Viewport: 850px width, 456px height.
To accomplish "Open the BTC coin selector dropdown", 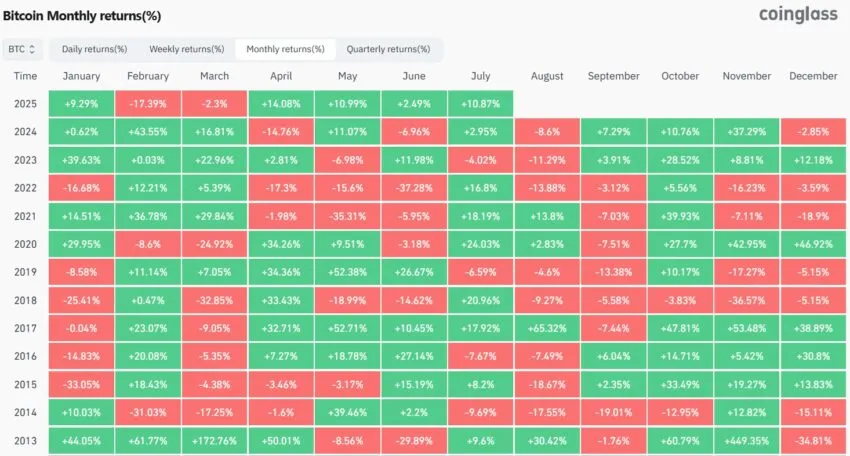I will click(x=22, y=49).
